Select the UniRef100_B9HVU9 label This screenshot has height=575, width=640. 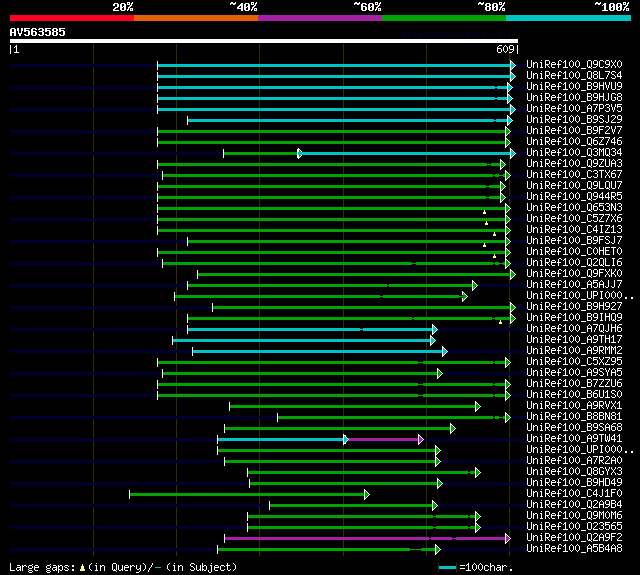(574, 87)
